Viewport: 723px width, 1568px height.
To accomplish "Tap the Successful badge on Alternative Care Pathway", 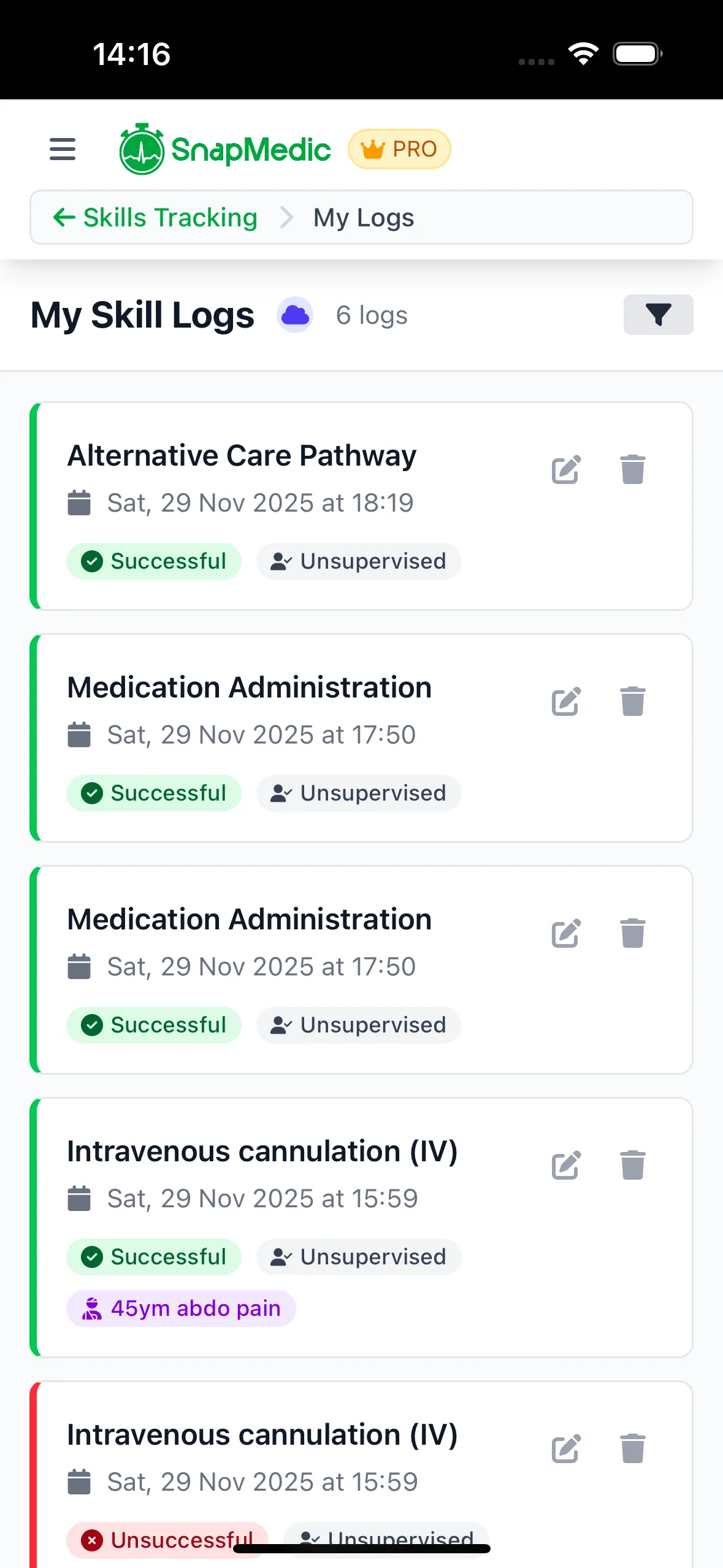I will coord(154,561).
